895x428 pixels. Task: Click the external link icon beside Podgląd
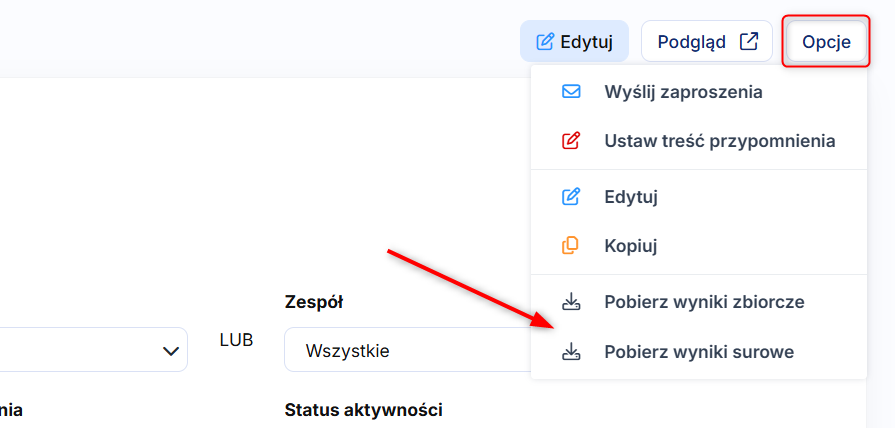coord(748,42)
